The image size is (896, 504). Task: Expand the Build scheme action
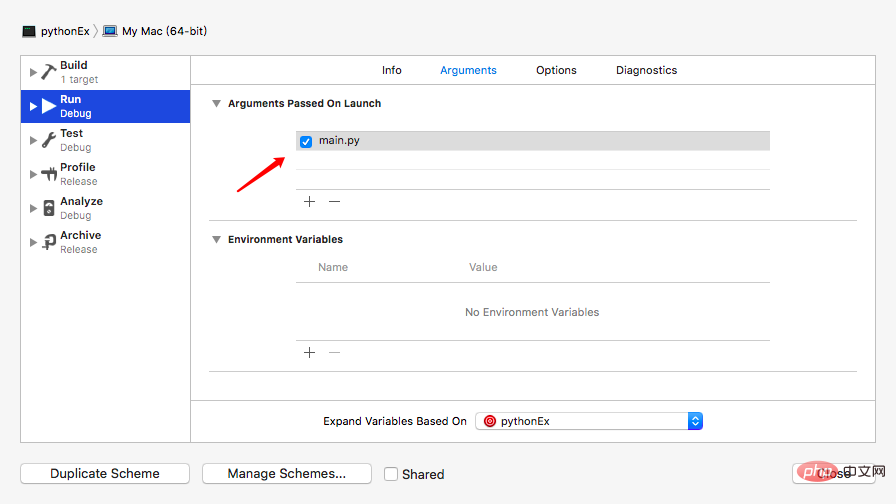33,72
